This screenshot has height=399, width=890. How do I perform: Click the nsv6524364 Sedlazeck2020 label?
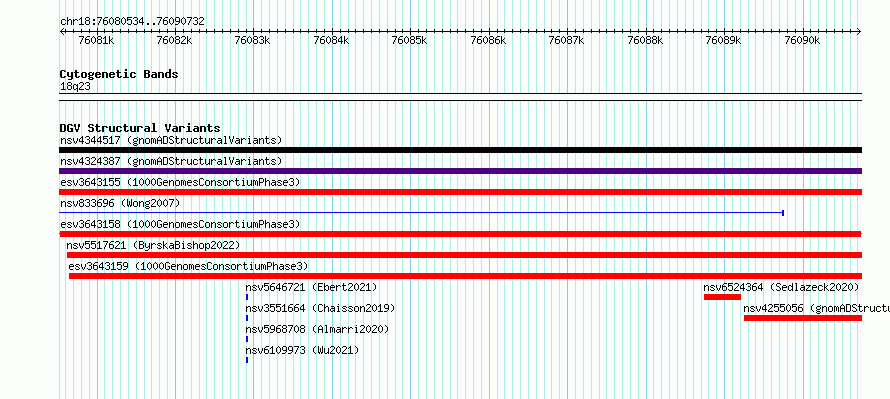[x=781, y=287]
